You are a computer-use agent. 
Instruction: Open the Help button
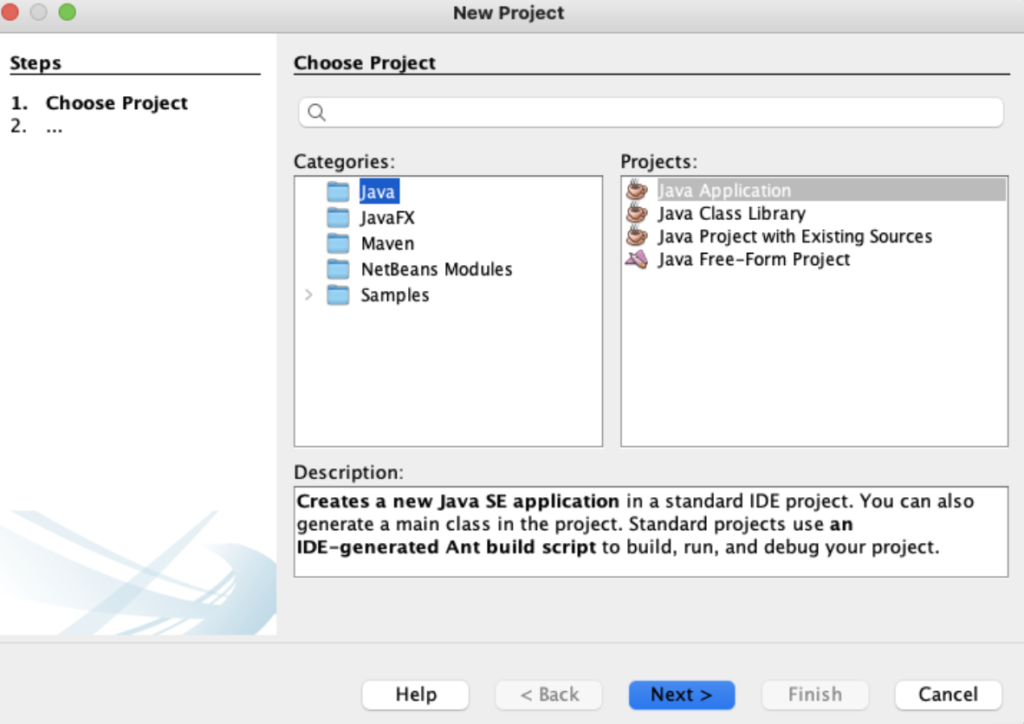coord(415,694)
